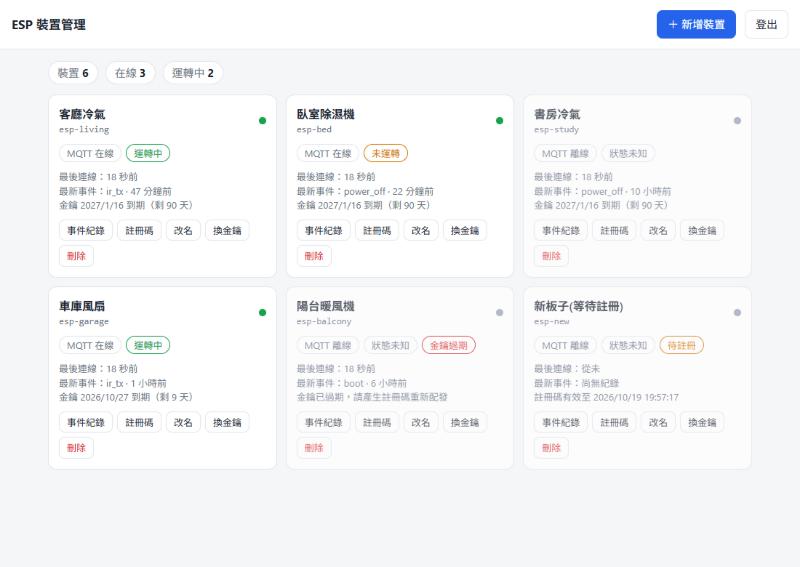
Task: Click 換金鑰 on 臥室除濕機 card
Action: pos(465,231)
